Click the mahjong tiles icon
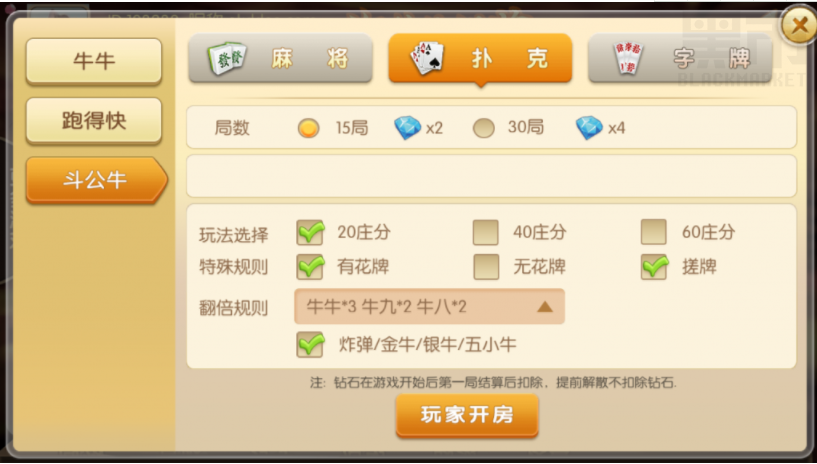 (227, 58)
